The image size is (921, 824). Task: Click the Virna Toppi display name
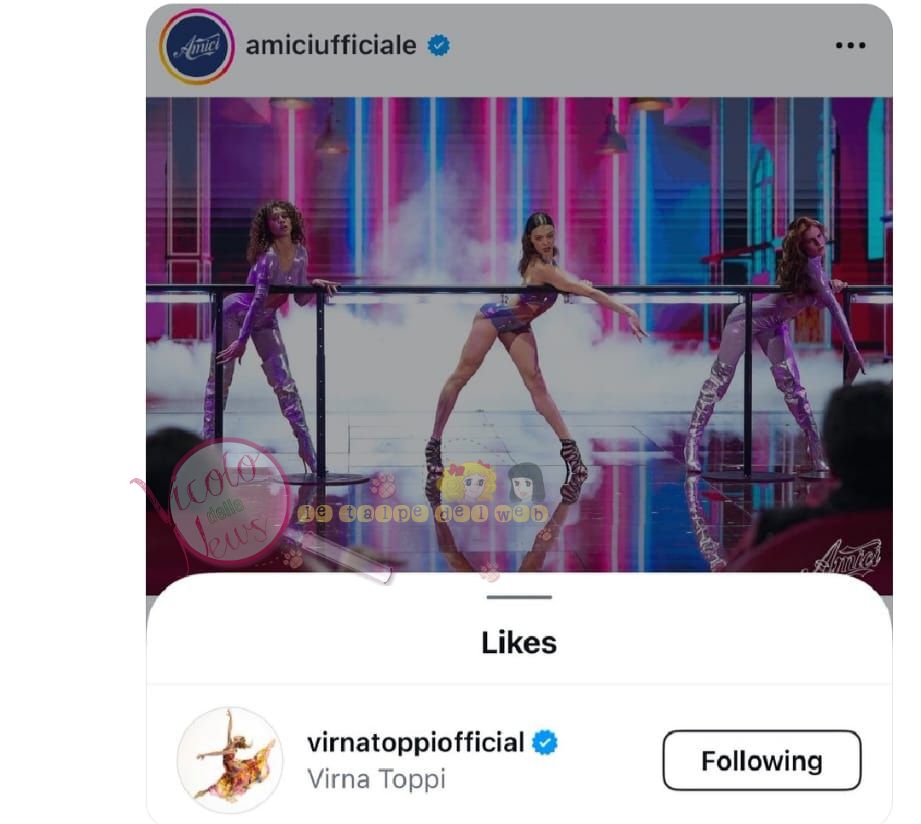click(376, 778)
